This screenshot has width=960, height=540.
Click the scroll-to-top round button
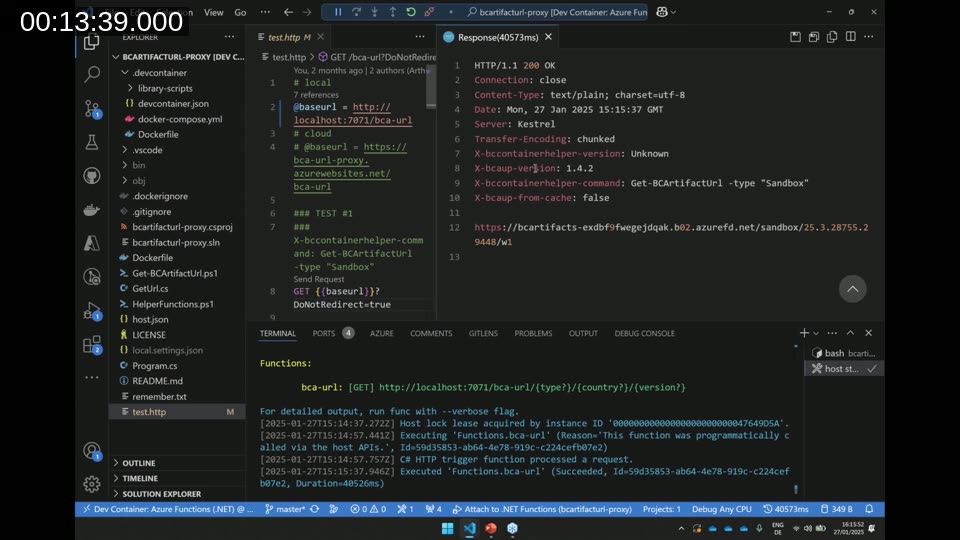852,289
